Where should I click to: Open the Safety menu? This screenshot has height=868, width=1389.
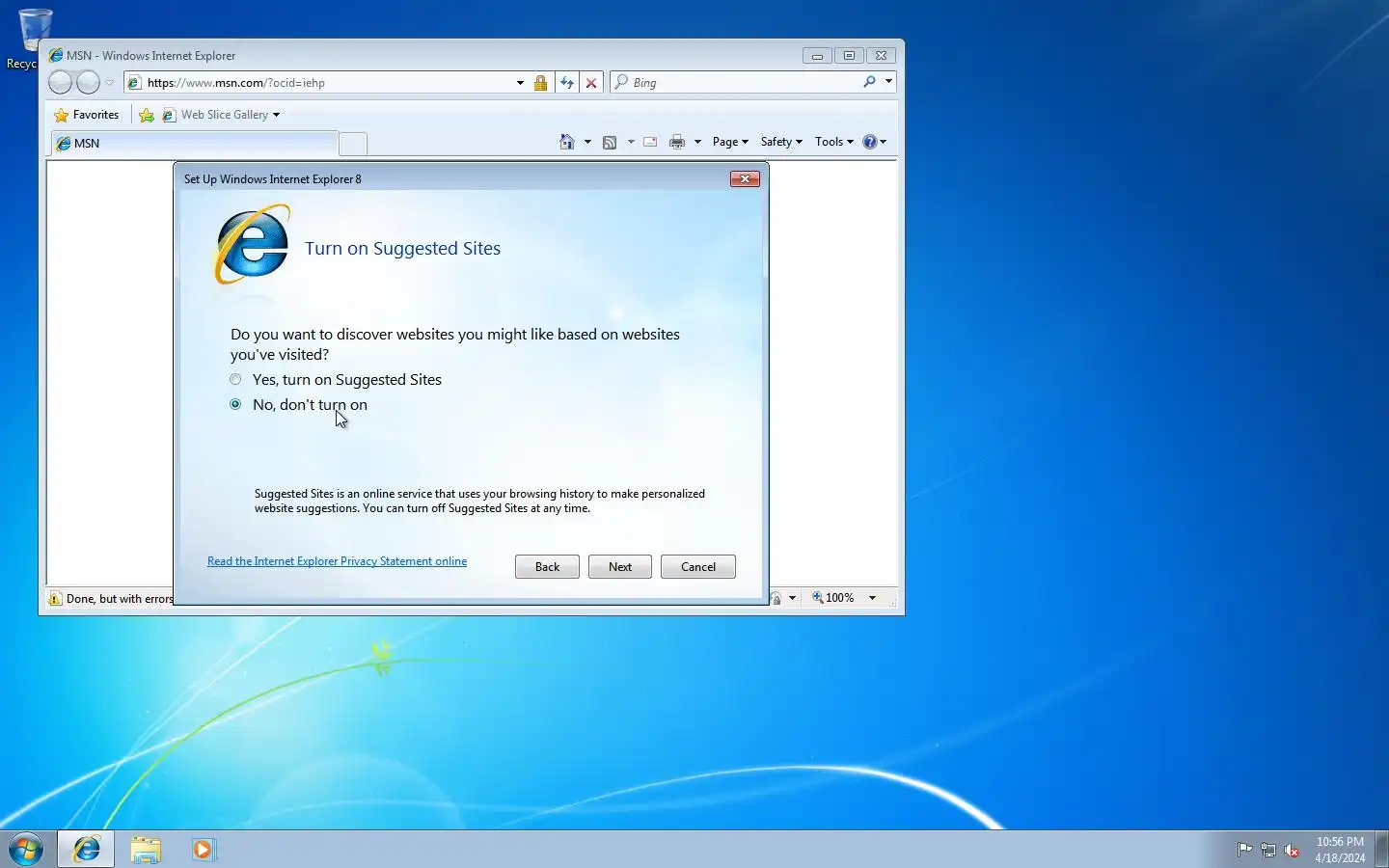click(781, 142)
